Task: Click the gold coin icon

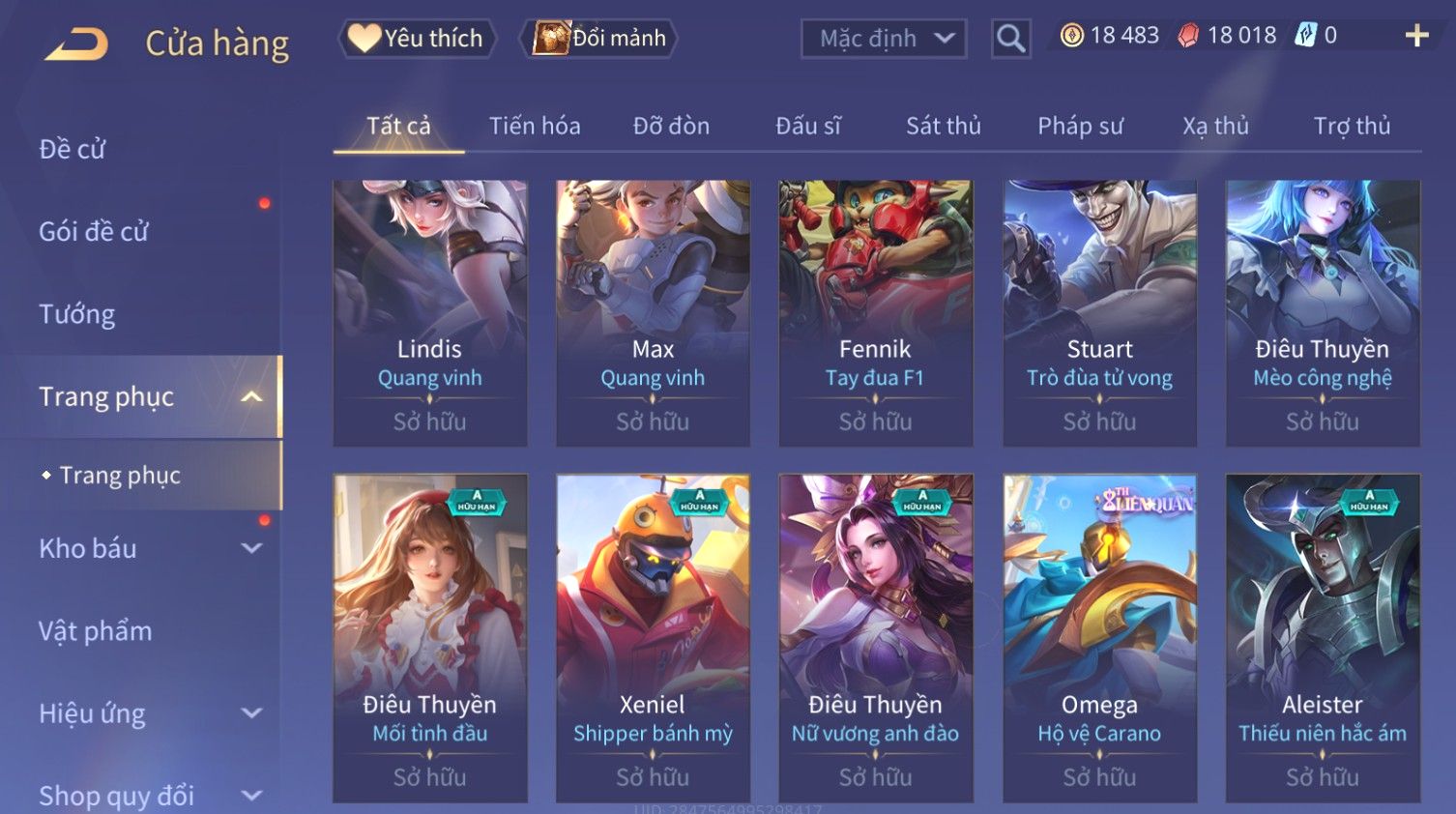Action: pos(1071,36)
